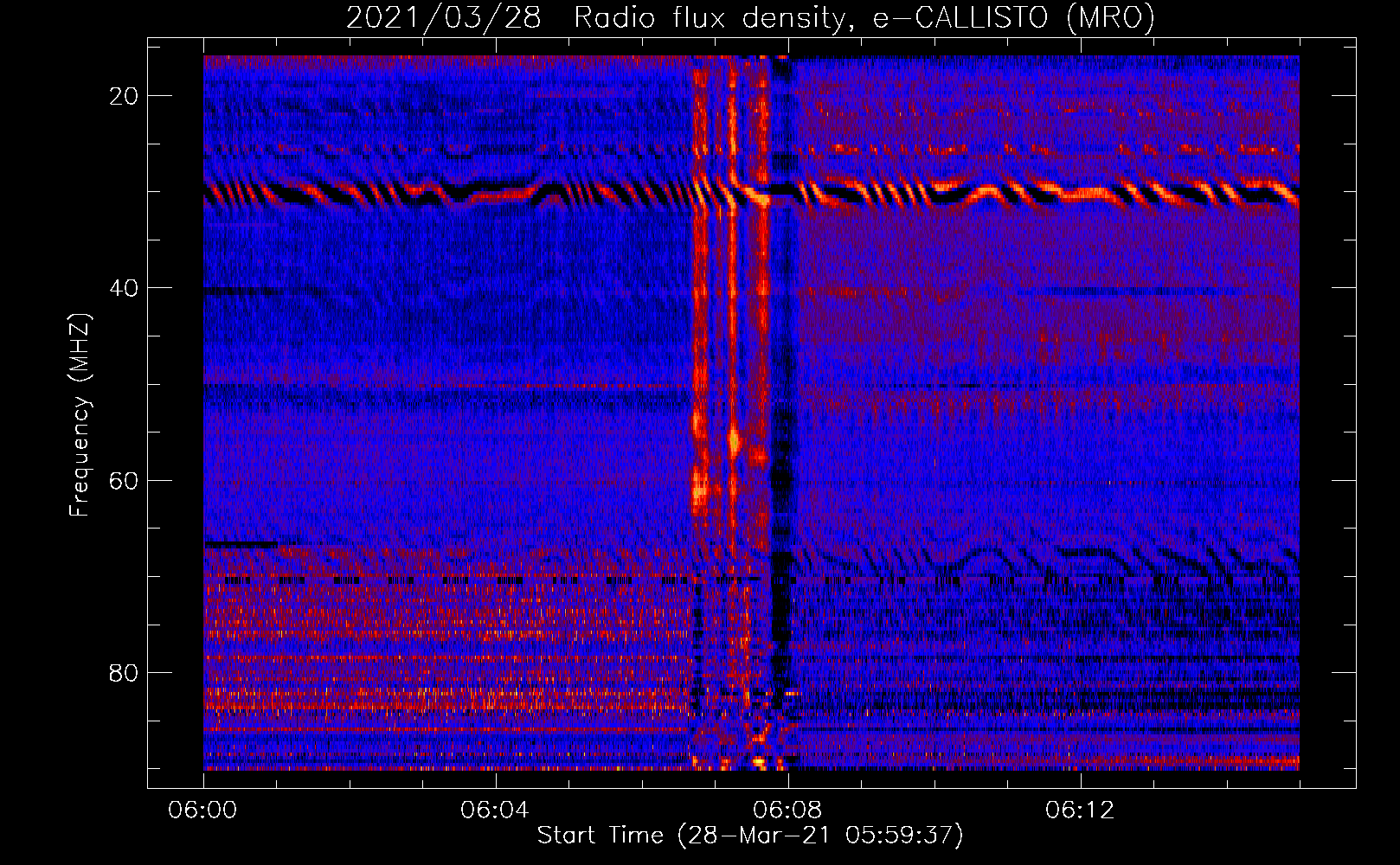The image size is (1400, 865).
Task: Click the 06:08 time tick label
Action: pos(787,811)
